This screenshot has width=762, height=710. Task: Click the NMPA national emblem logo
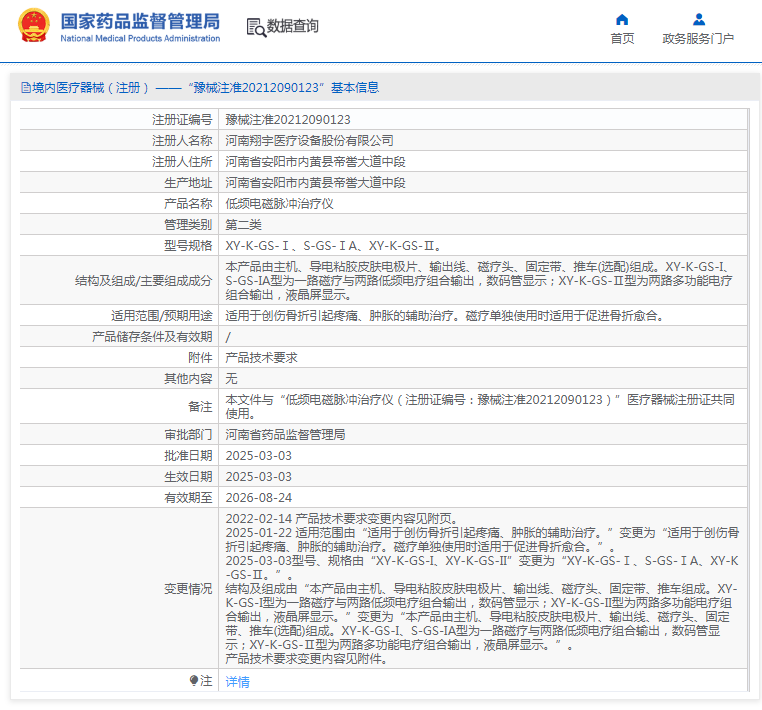(34, 25)
